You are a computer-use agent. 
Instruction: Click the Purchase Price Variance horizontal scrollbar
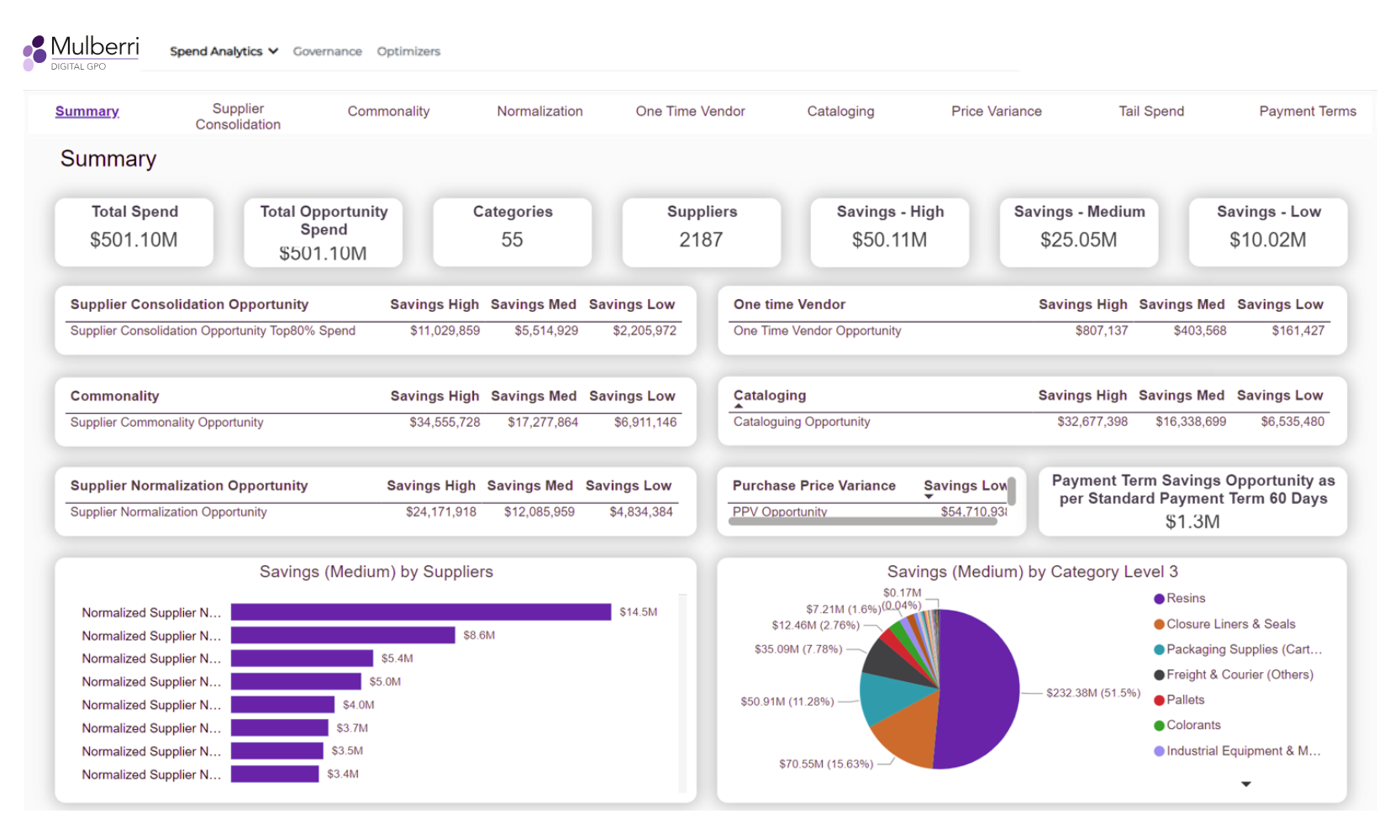click(861, 522)
